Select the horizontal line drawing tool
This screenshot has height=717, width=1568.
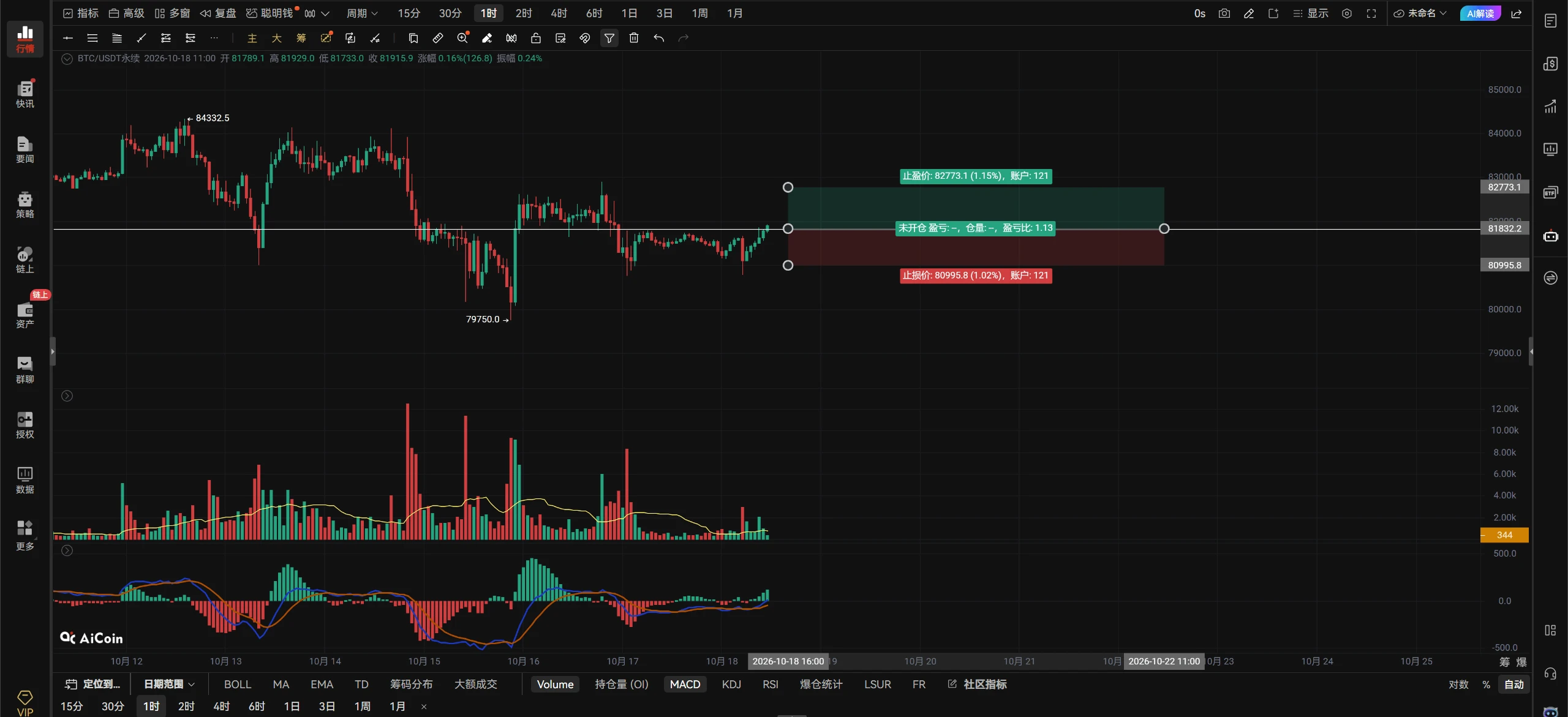pos(68,38)
